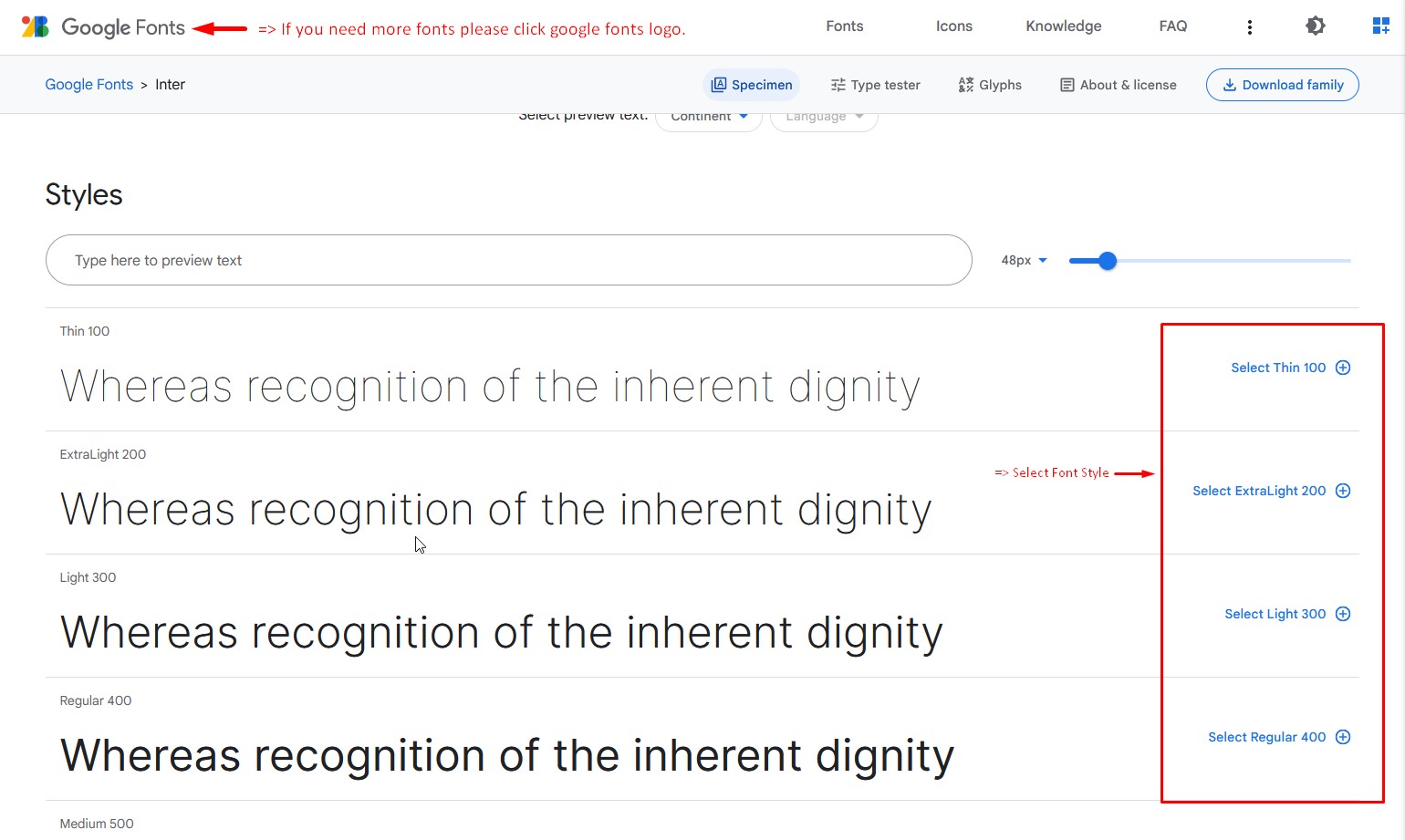
Task: Open the selected families grid icon
Action: (x=1381, y=26)
